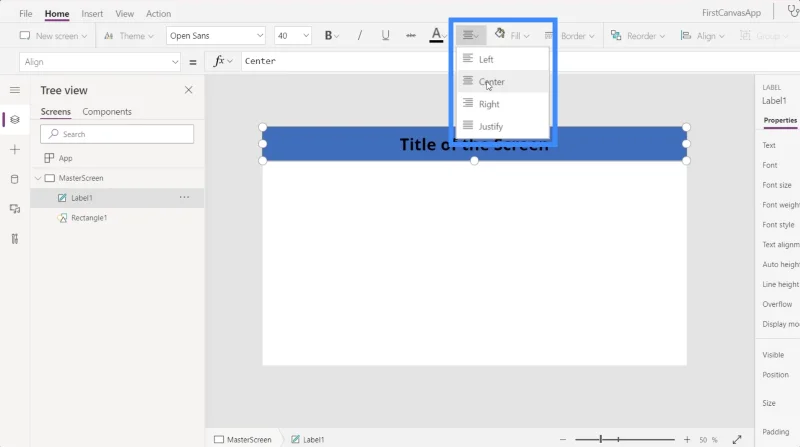Click the FirstCanvasApp name
Viewport: 800px width, 447px height.
click(731, 13)
